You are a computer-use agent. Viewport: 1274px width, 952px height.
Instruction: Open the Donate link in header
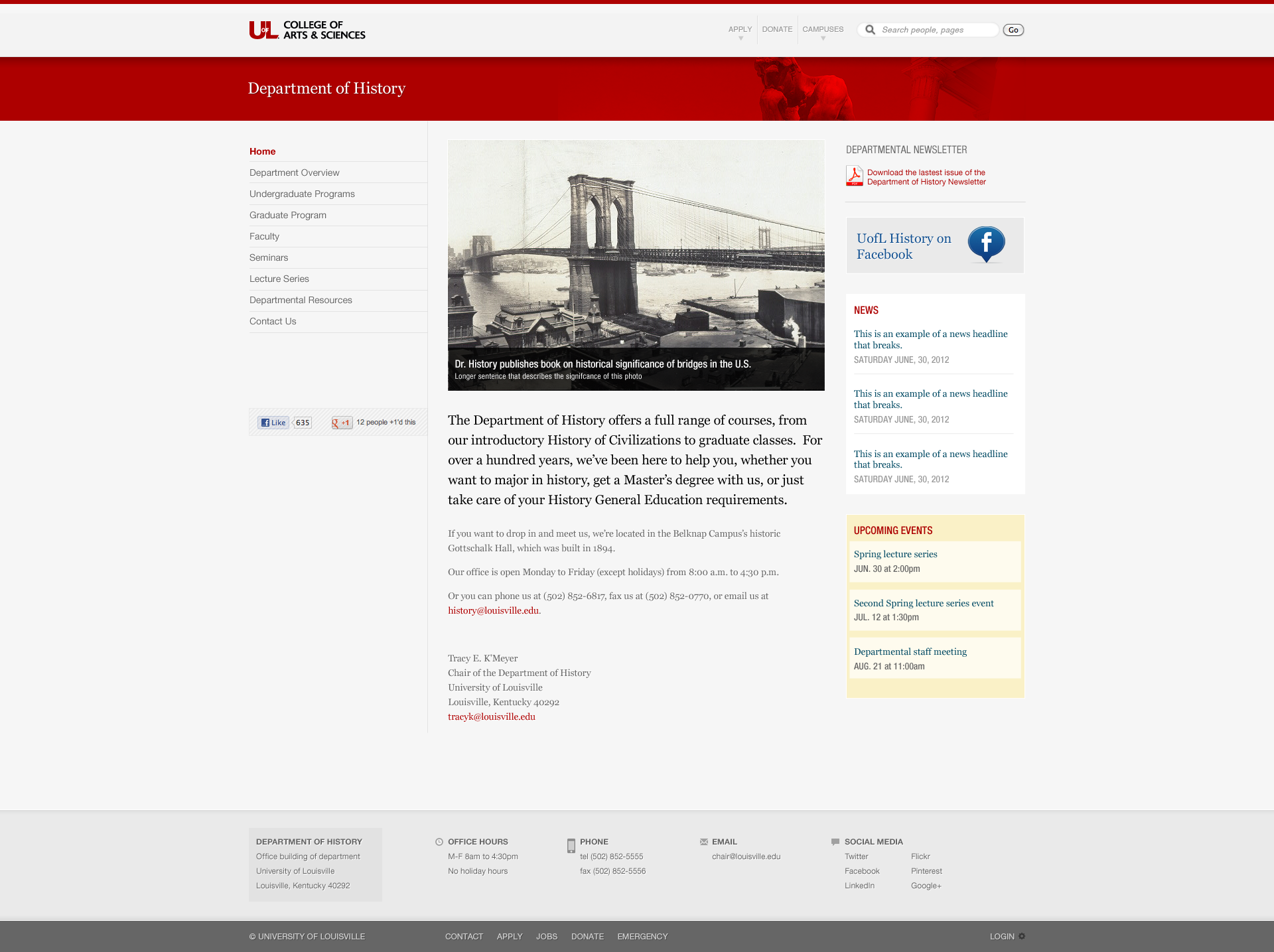[777, 29]
